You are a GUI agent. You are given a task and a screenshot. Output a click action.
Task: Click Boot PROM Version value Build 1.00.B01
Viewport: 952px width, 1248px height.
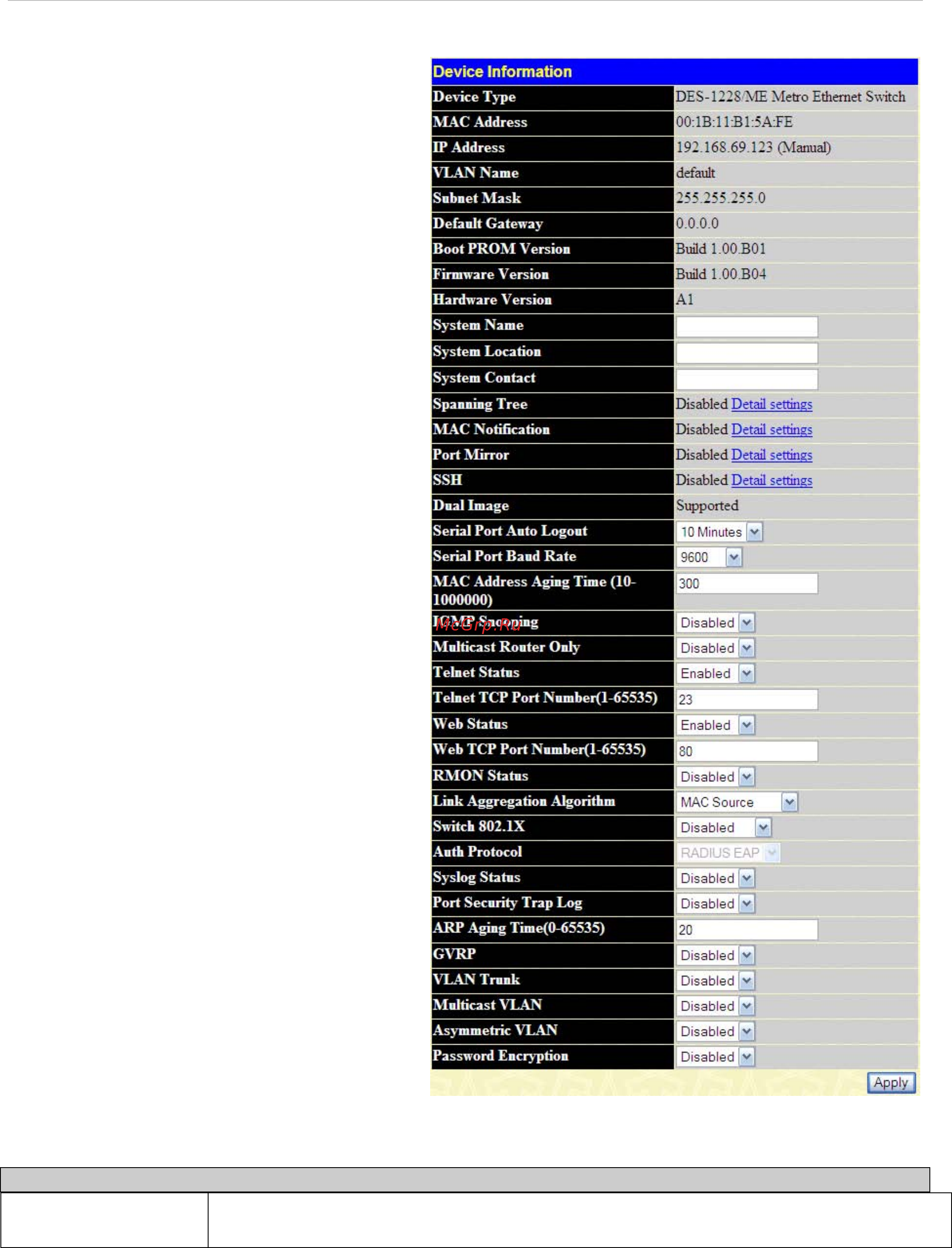(x=721, y=249)
